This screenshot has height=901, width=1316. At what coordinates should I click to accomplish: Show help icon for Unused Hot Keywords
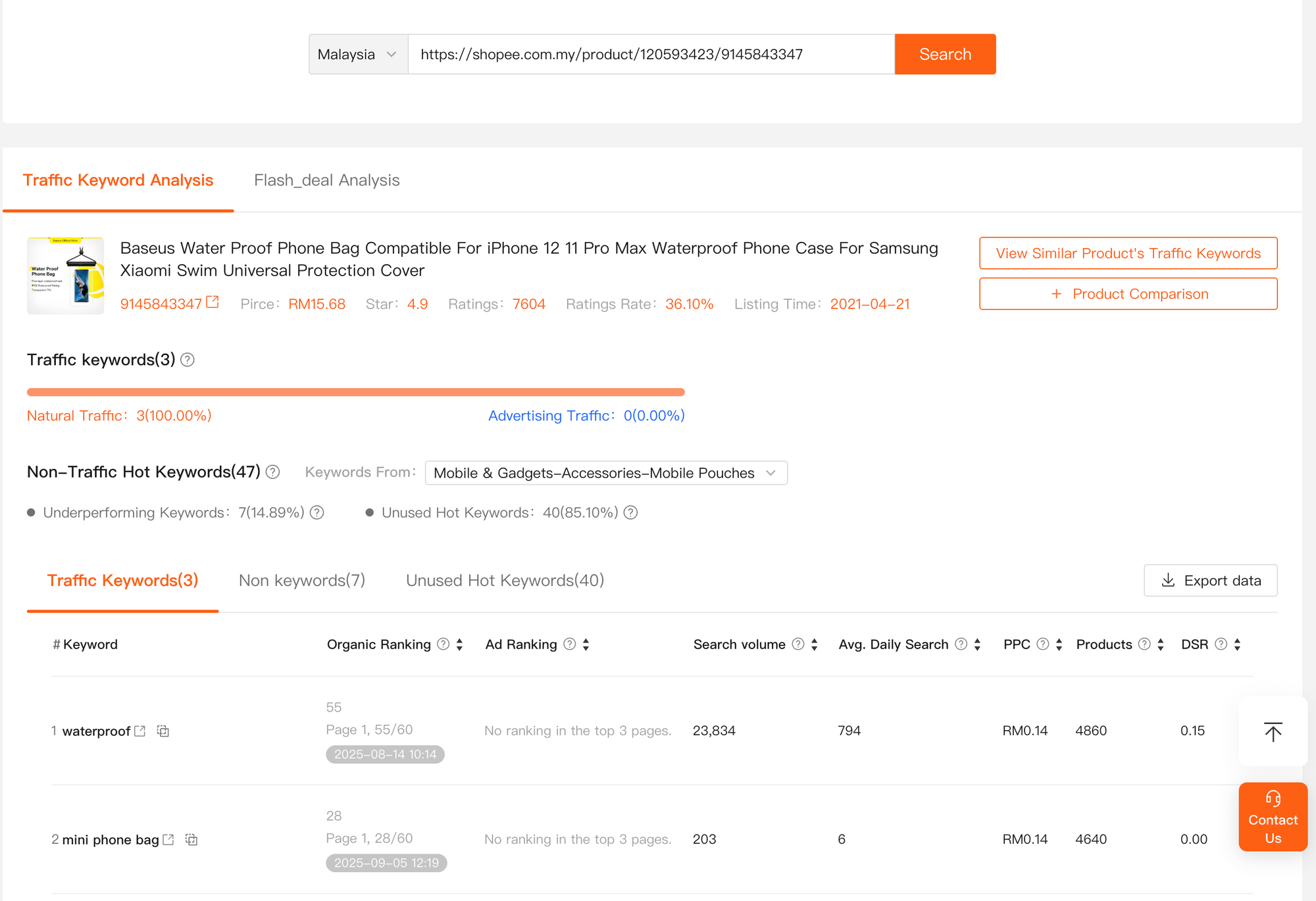631,512
